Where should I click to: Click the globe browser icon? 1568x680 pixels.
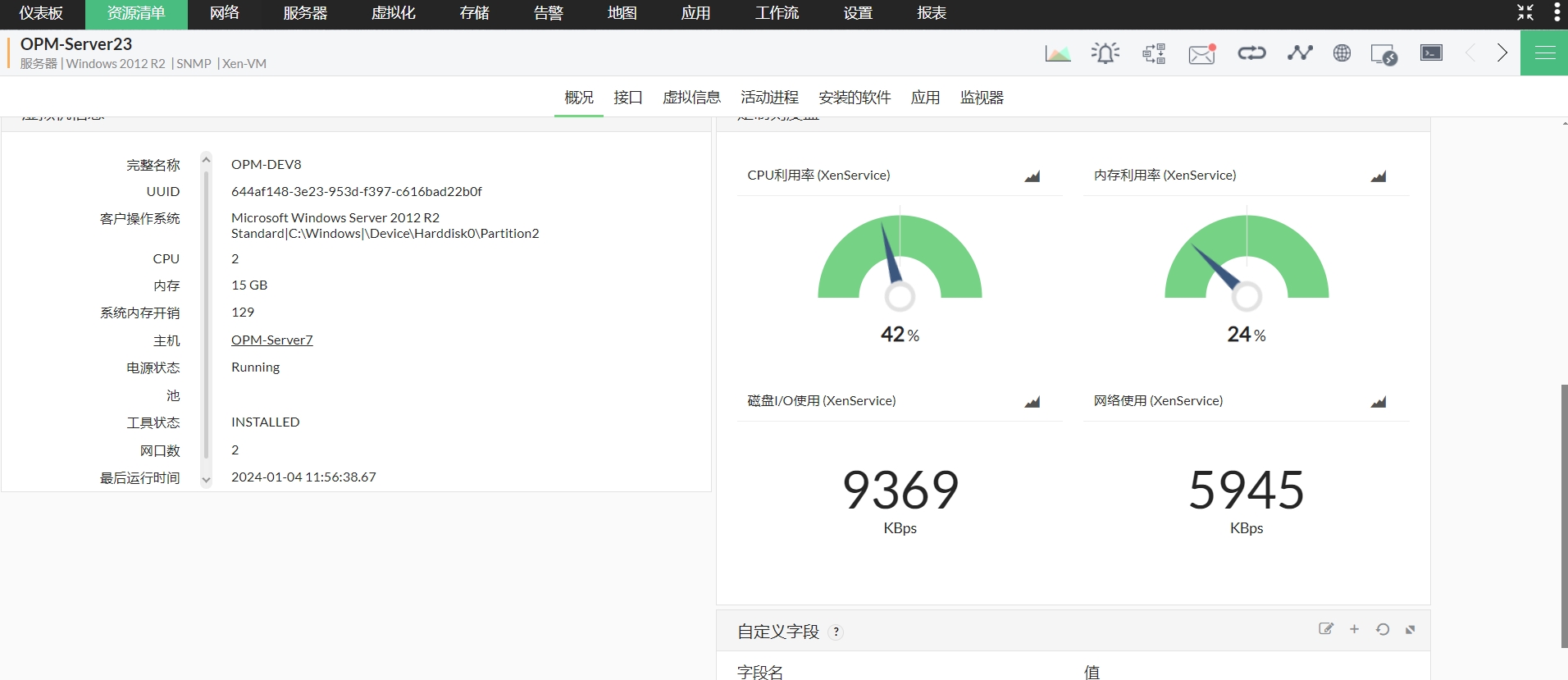point(1342,53)
